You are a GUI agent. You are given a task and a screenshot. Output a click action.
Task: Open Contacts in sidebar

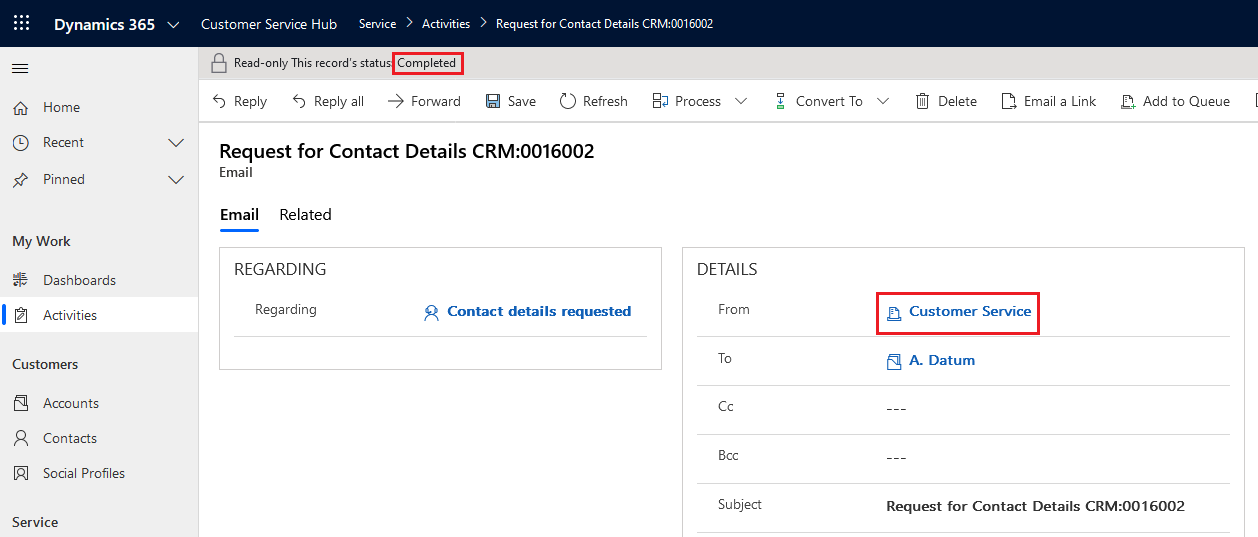pyautogui.click(x=99, y=438)
